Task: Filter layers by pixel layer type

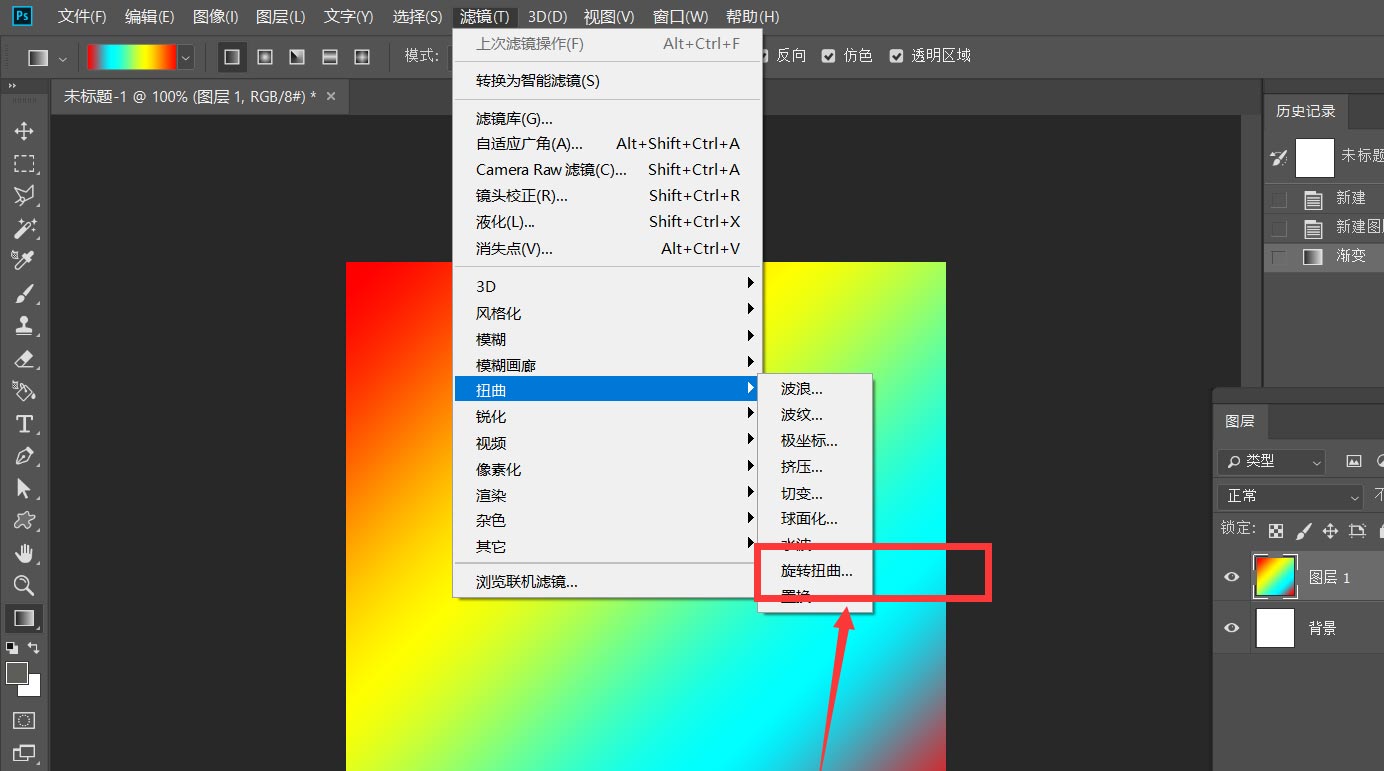Action: tap(1354, 461)
